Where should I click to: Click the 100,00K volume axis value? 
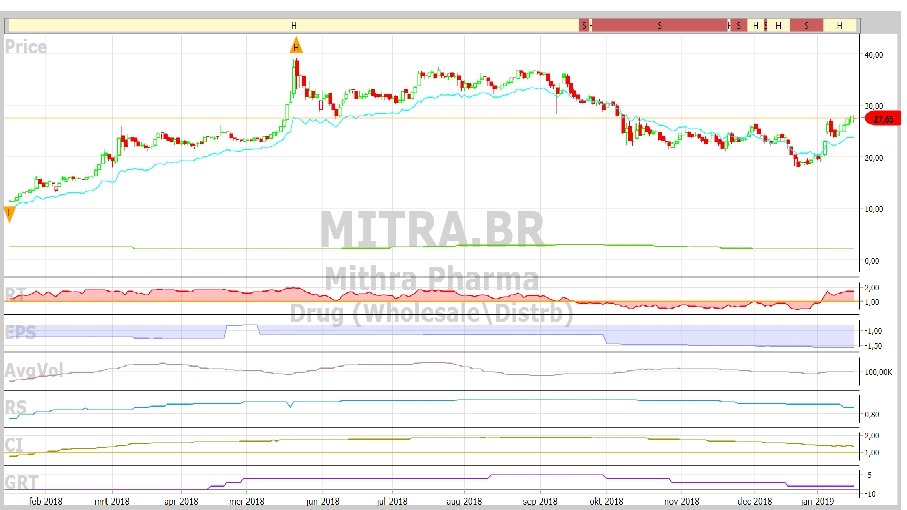[878, 372]
